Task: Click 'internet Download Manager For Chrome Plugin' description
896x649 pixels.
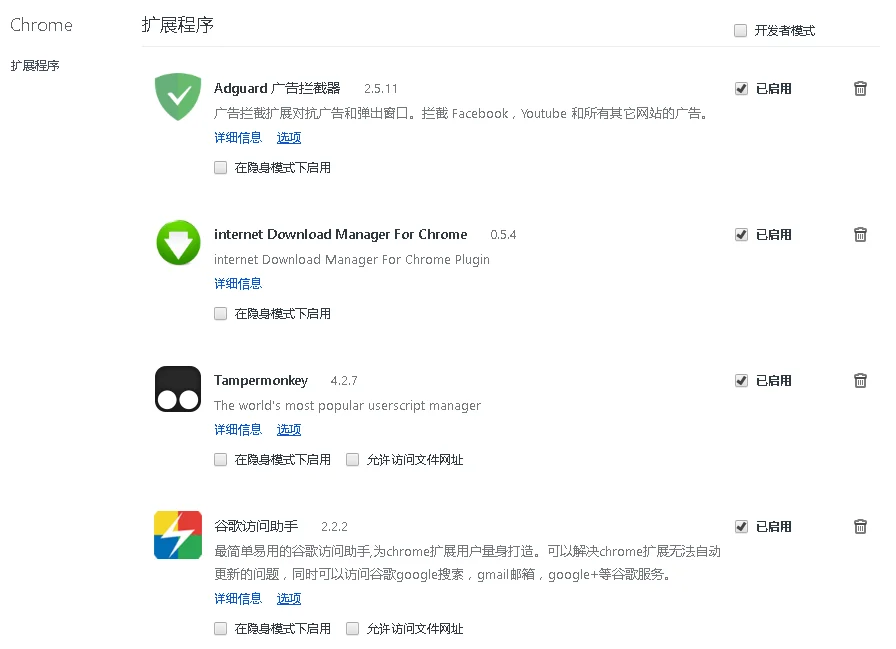Action: [x=351, y=260]
